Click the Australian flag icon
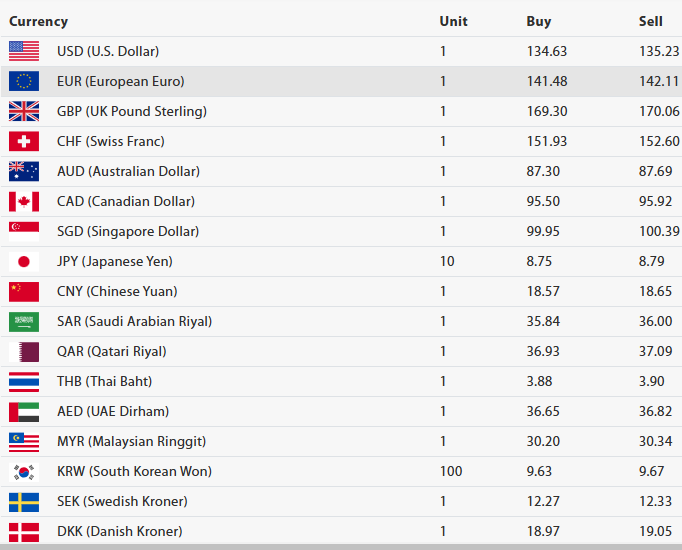The width and height of the screenshot is (682, 550). click(24, 171)
